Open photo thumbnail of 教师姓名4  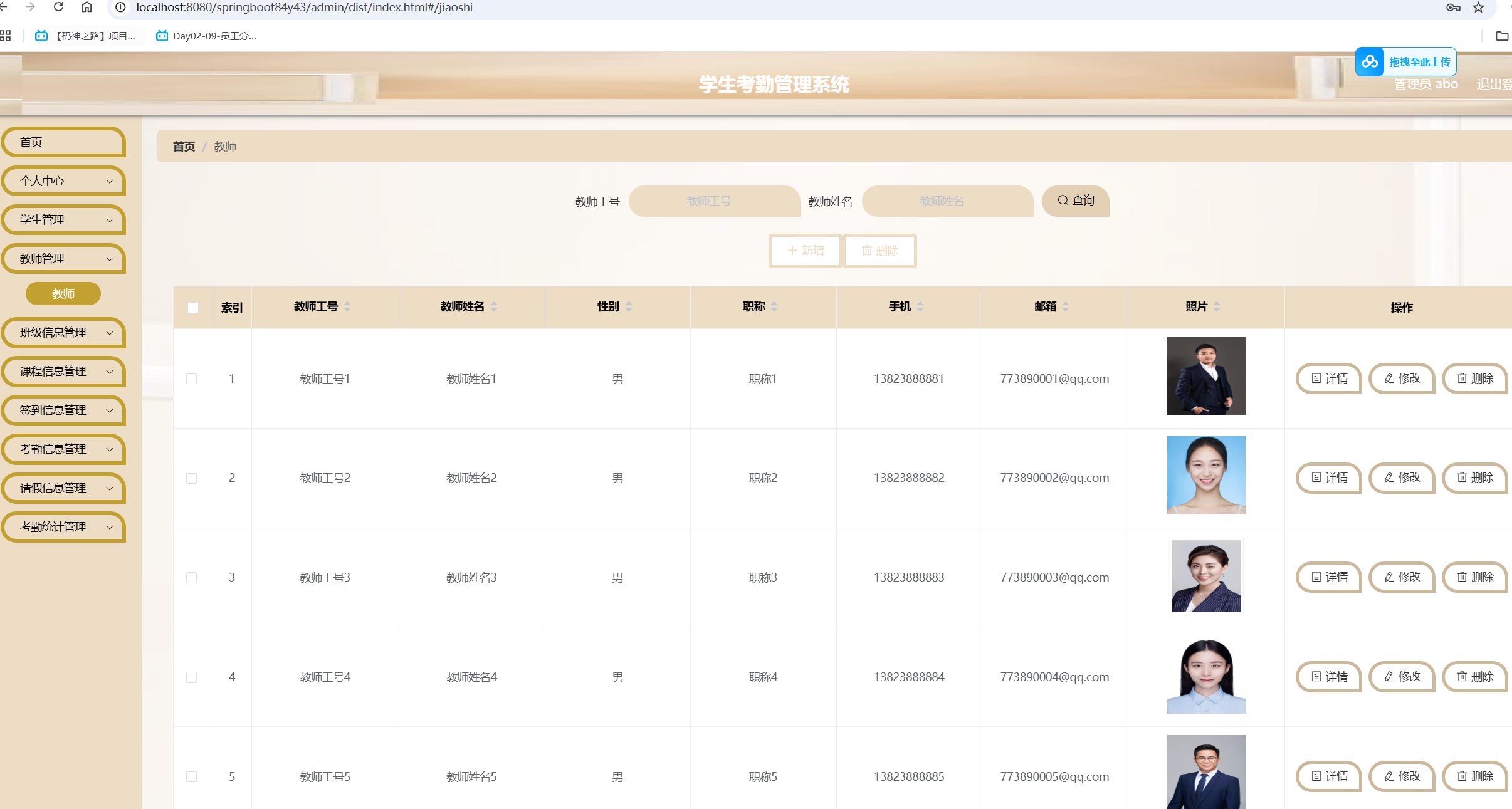click(1205, 676)
